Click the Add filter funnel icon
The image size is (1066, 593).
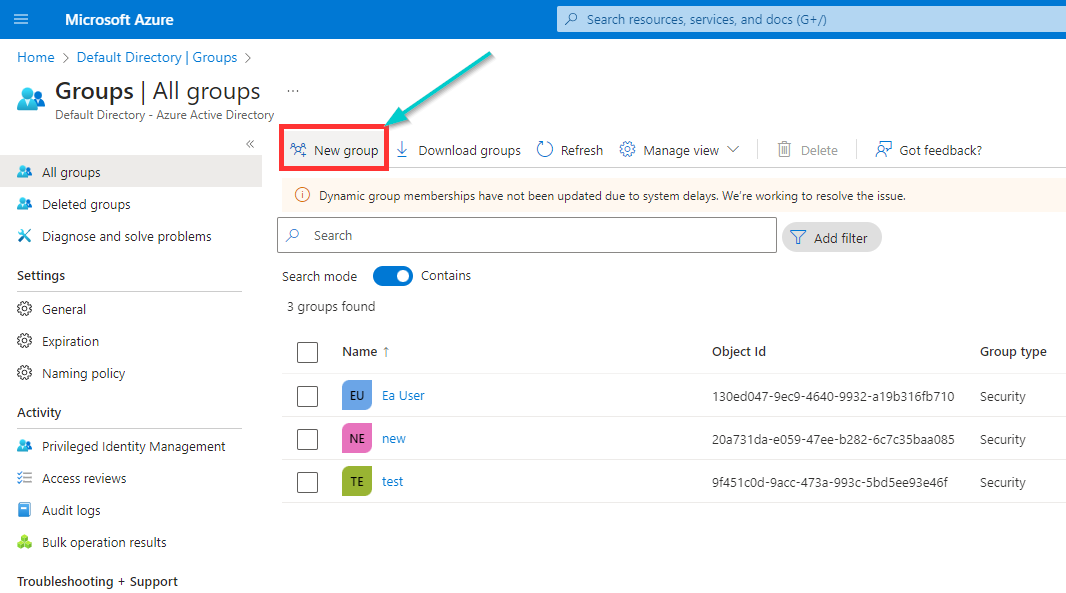(x=798, y=237)
